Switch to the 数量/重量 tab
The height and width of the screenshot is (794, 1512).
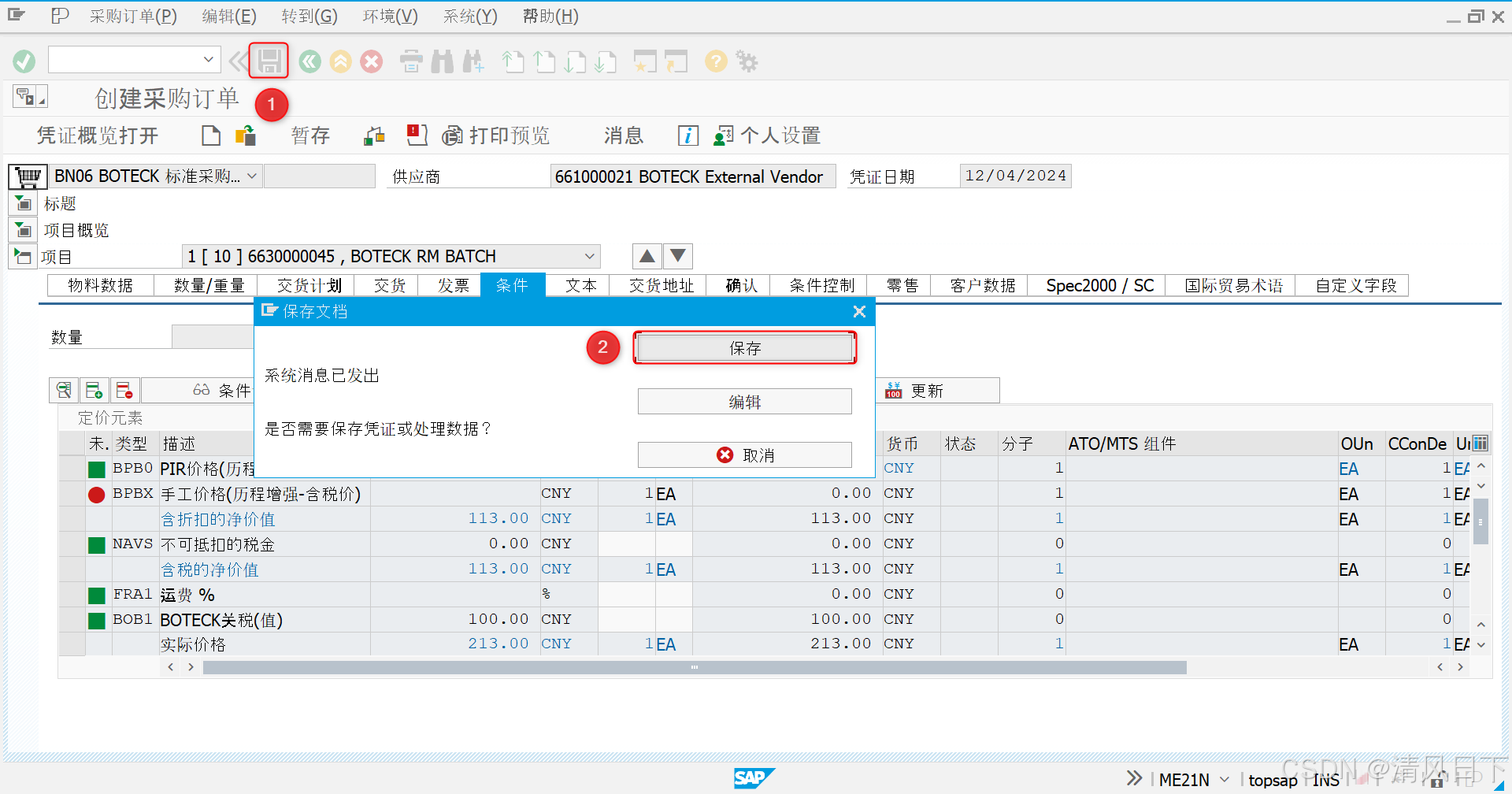pyautogui.click(x=209, y=285)
